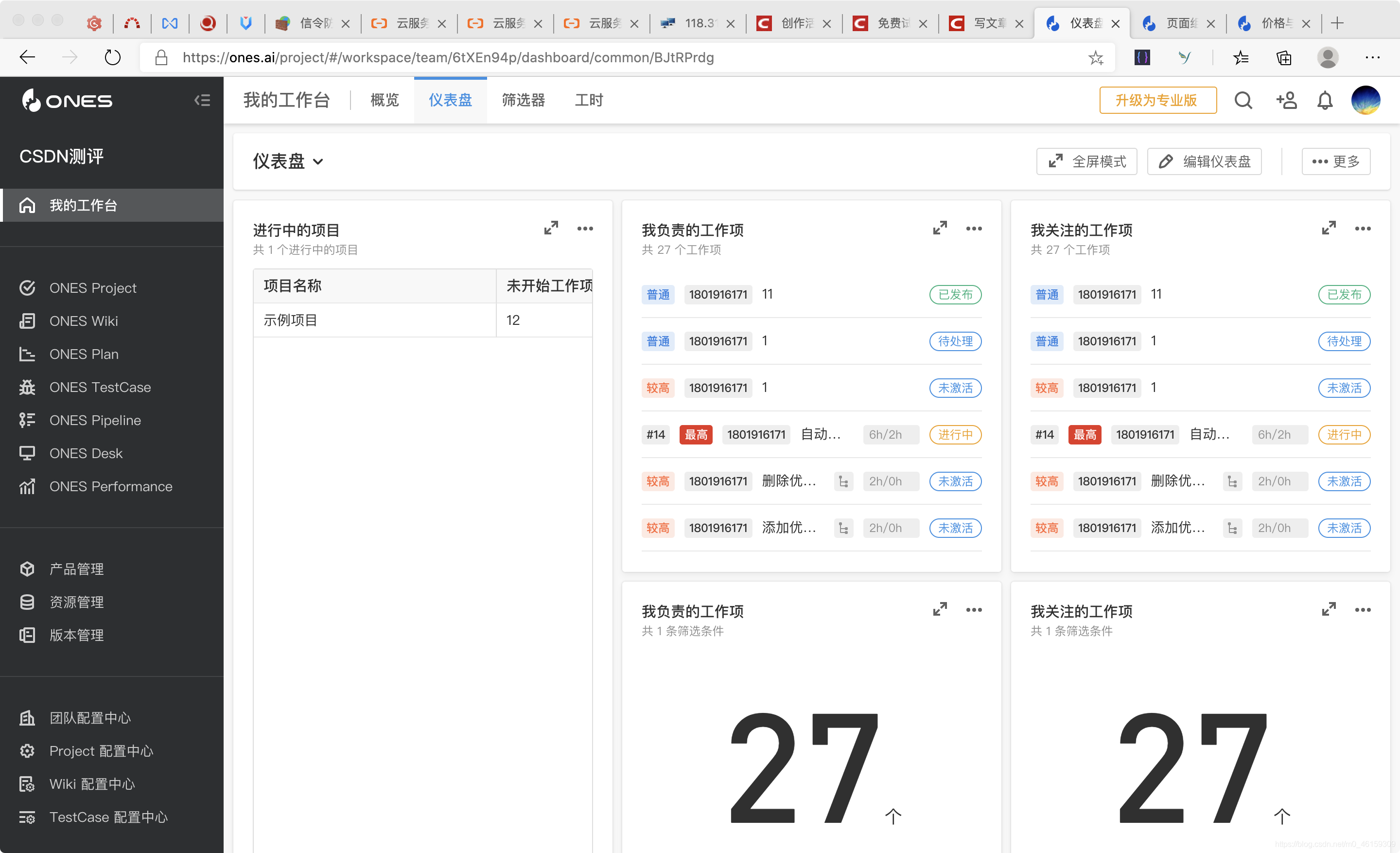Open ONES Performance in the sidebar
1400x853 pixels.
111,486
